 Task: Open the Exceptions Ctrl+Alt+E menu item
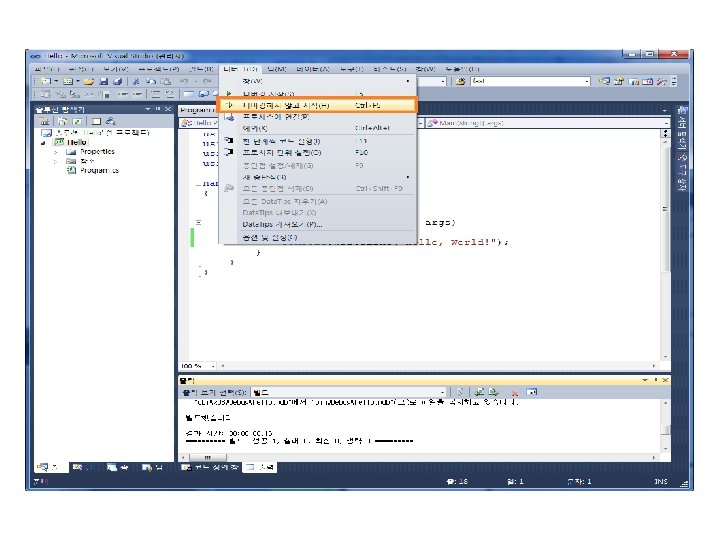tap(317, 128)
